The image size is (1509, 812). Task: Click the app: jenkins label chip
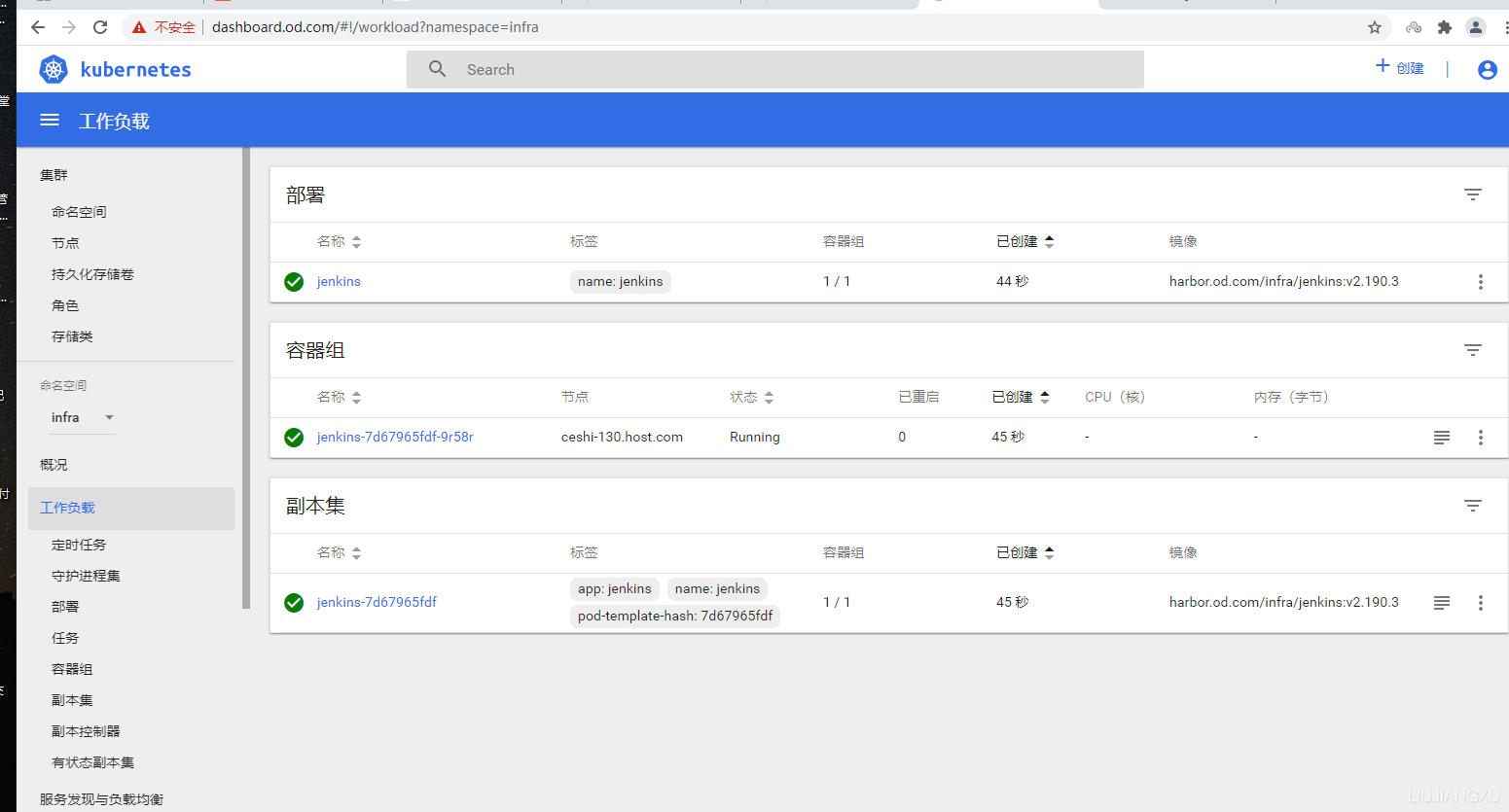[x=614, y=588]
